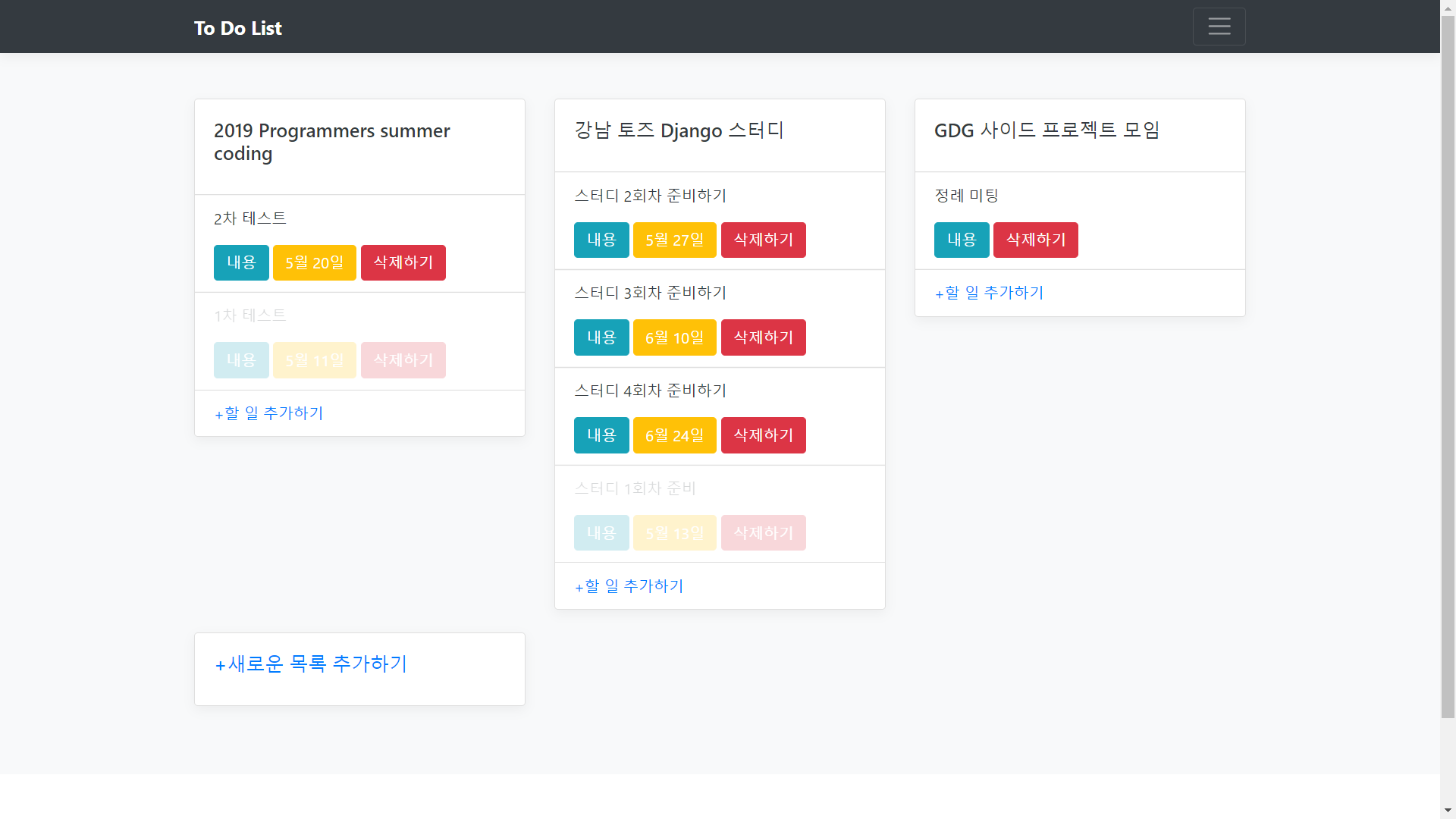Delete the completed 1차 테스트 task
The image size is (1456, 819).
pyautogui.click(x=403, y=360)
